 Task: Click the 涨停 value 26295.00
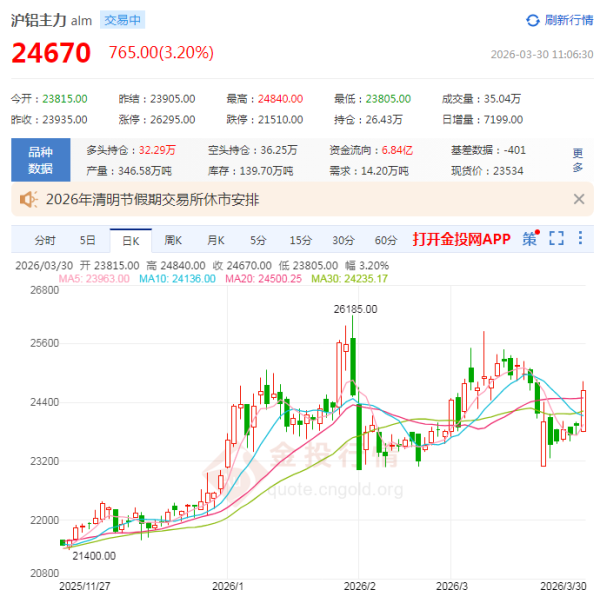click(x=173, y=120)
